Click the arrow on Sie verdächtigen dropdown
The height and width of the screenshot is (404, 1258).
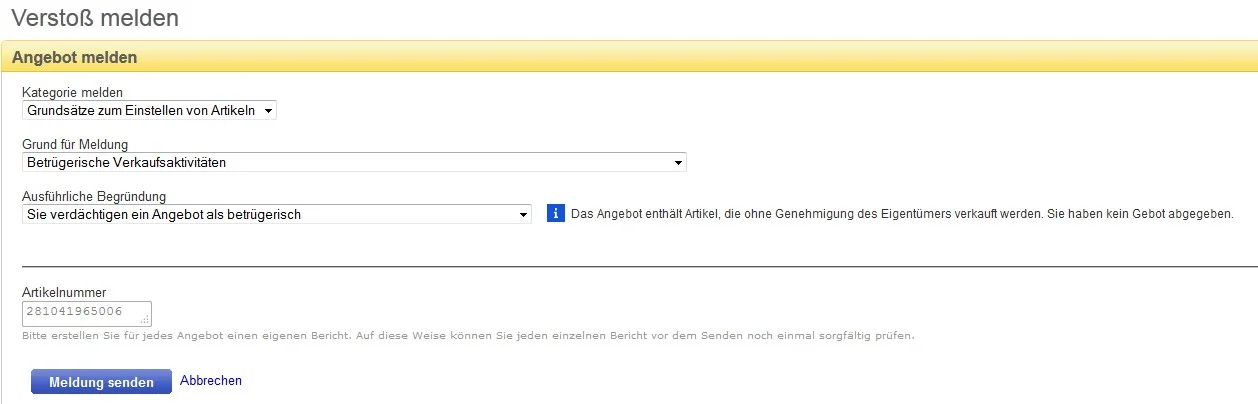(523, 214)
